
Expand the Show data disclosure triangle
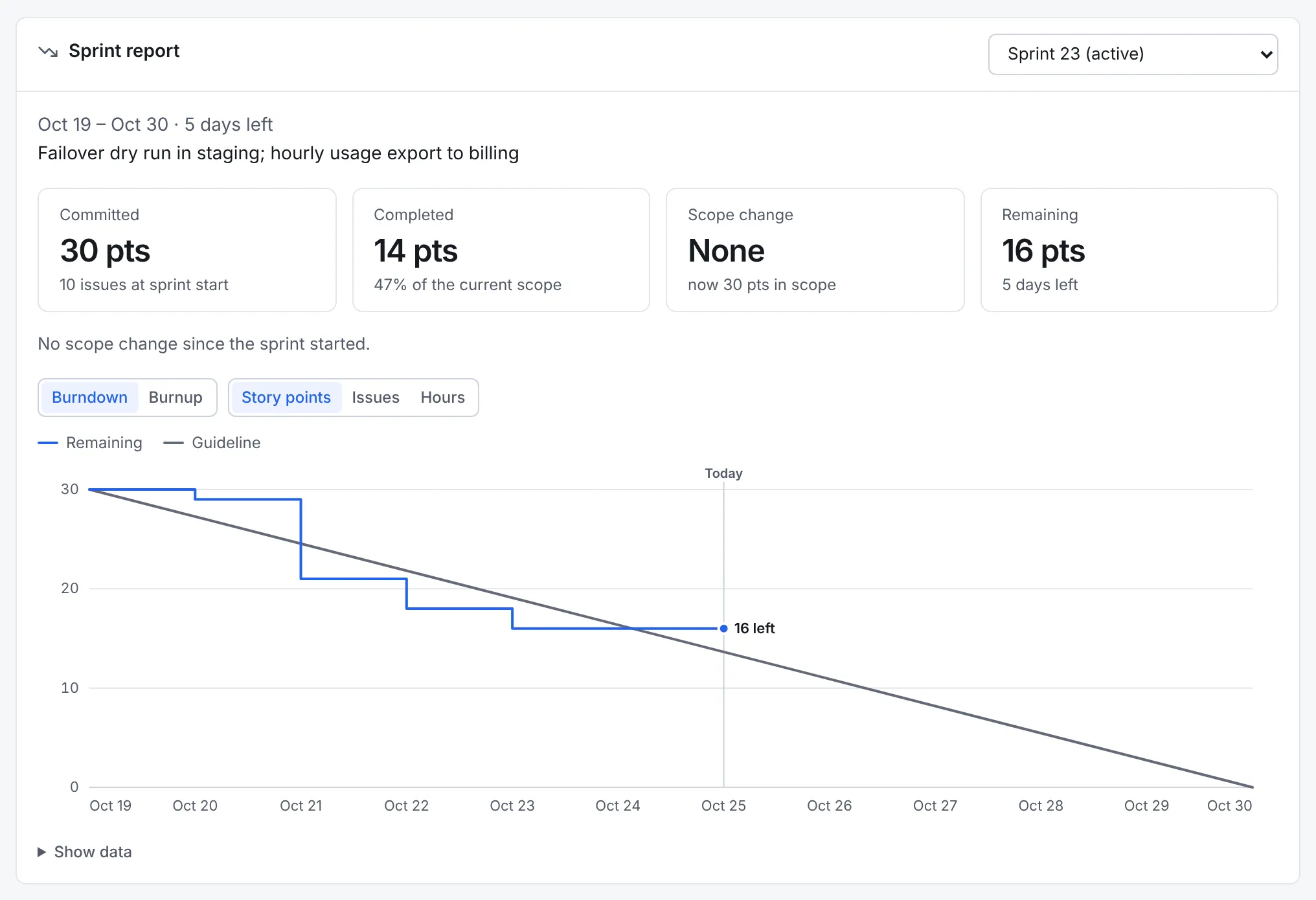[x=41, y=852]
